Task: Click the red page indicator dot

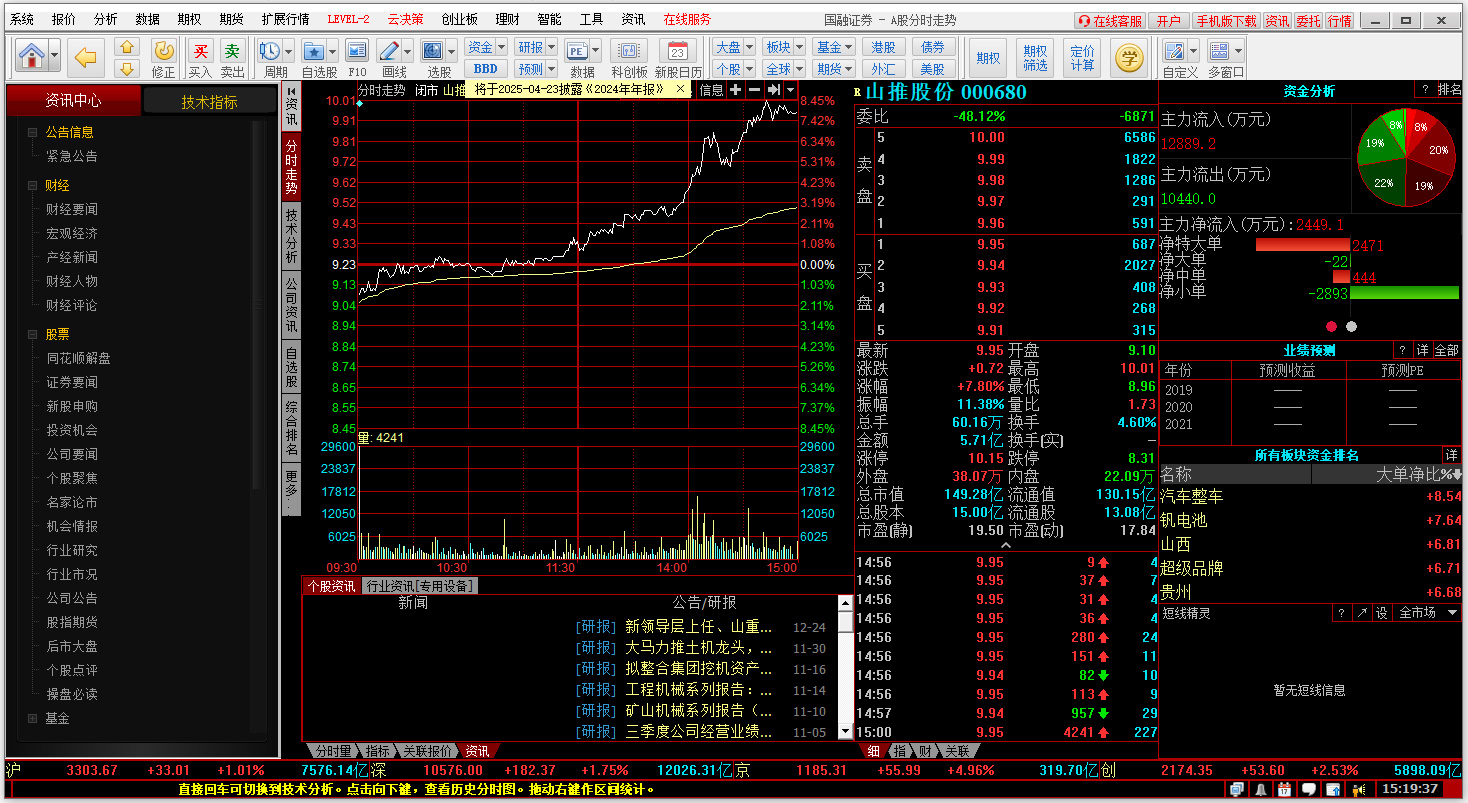Action: click(x=1331, y=326)
